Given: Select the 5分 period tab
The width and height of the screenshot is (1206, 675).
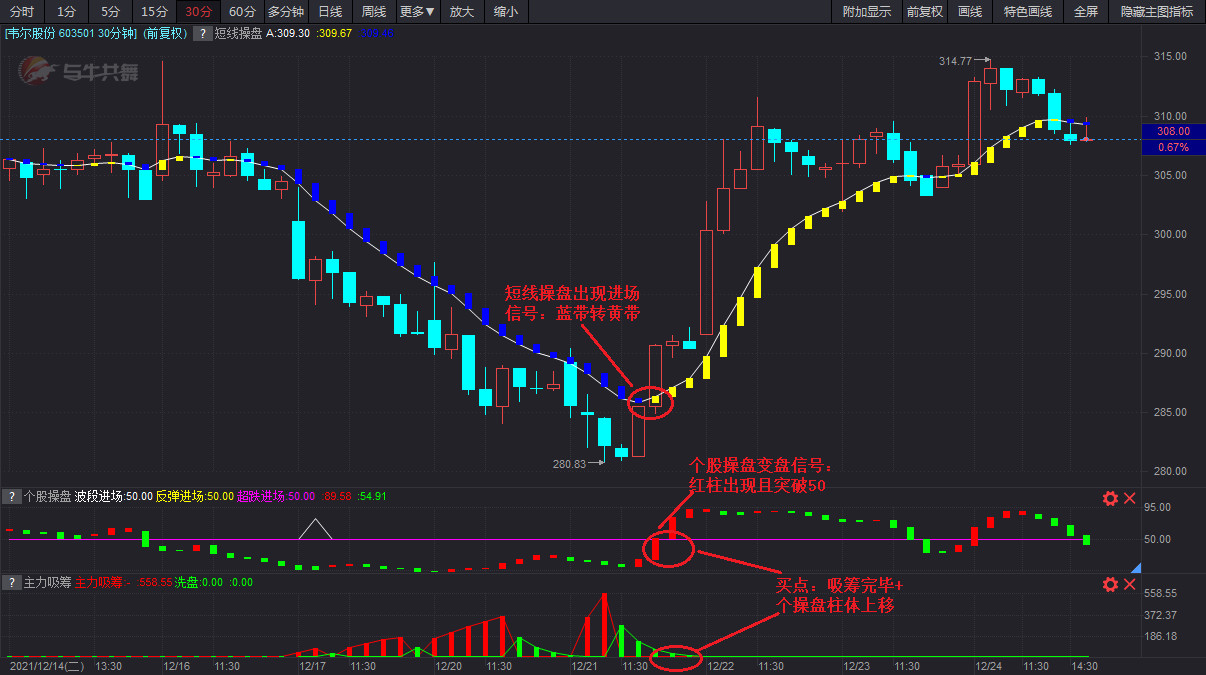Looking at the screenshot, I should click(110, 12).
